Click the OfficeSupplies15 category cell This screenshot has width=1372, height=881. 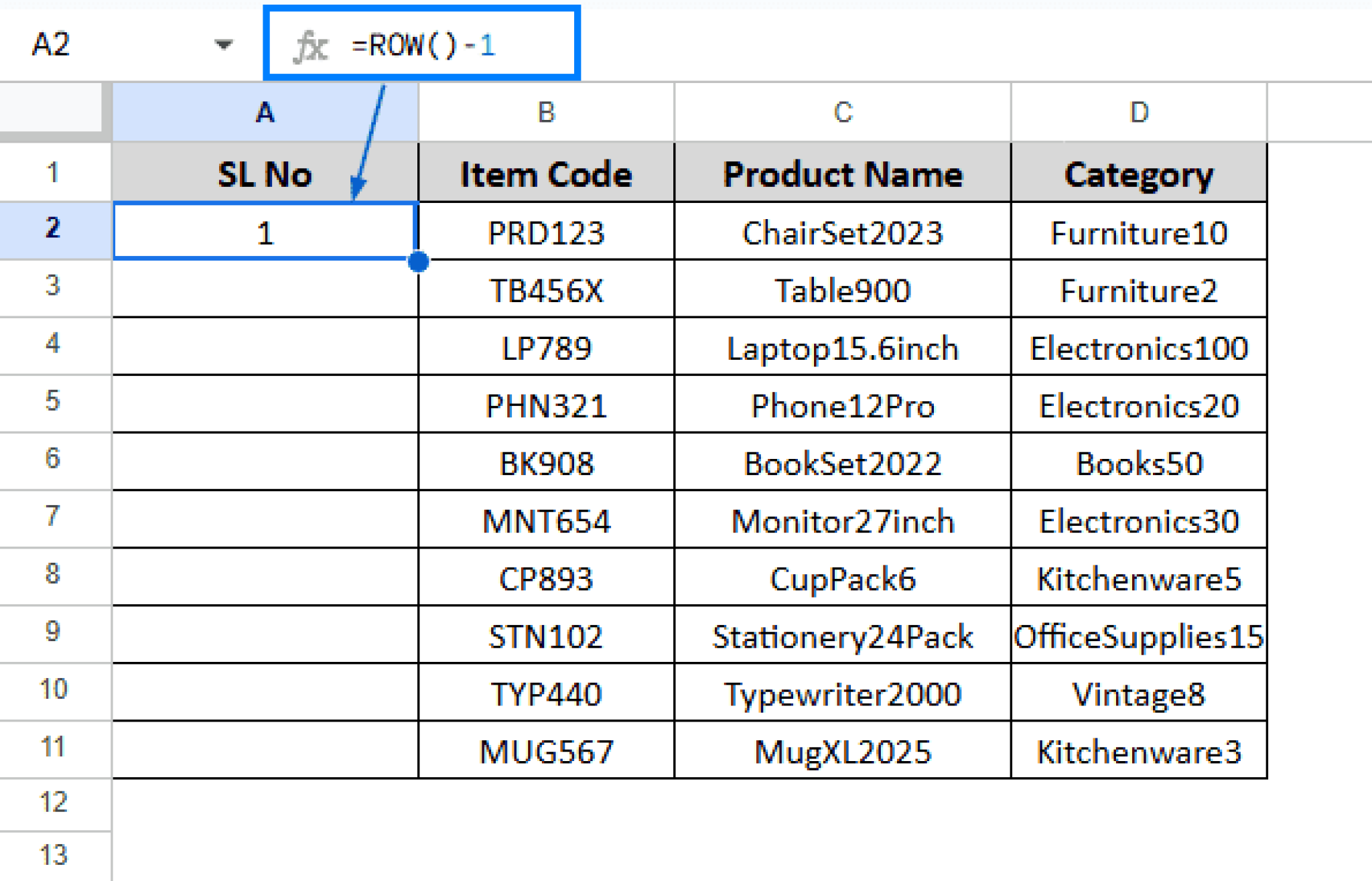[1139, 636]
